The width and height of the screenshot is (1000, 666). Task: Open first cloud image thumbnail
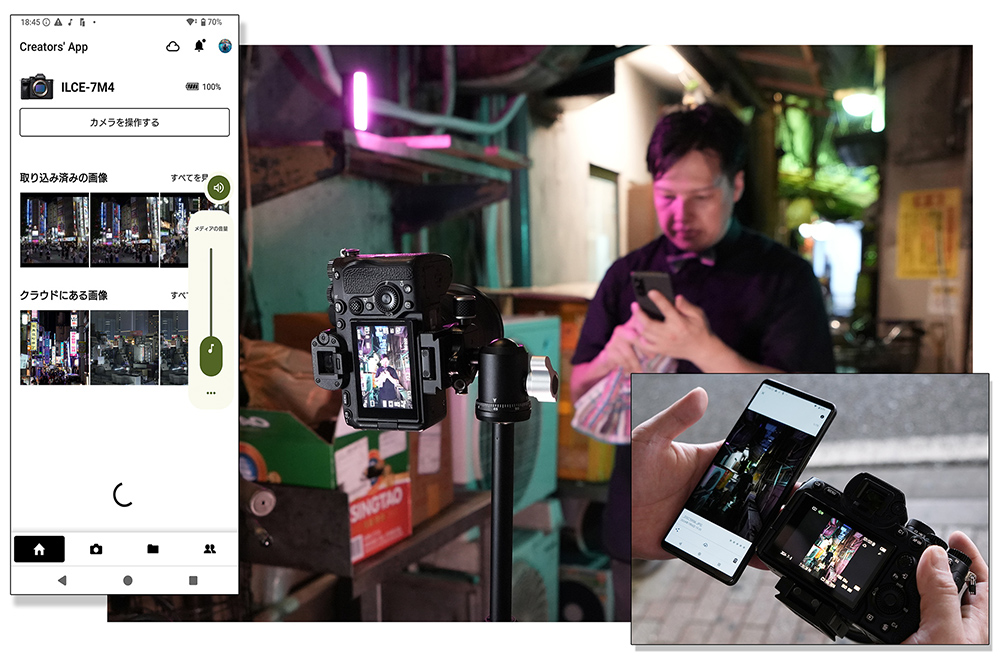click(x=54, y=347)
